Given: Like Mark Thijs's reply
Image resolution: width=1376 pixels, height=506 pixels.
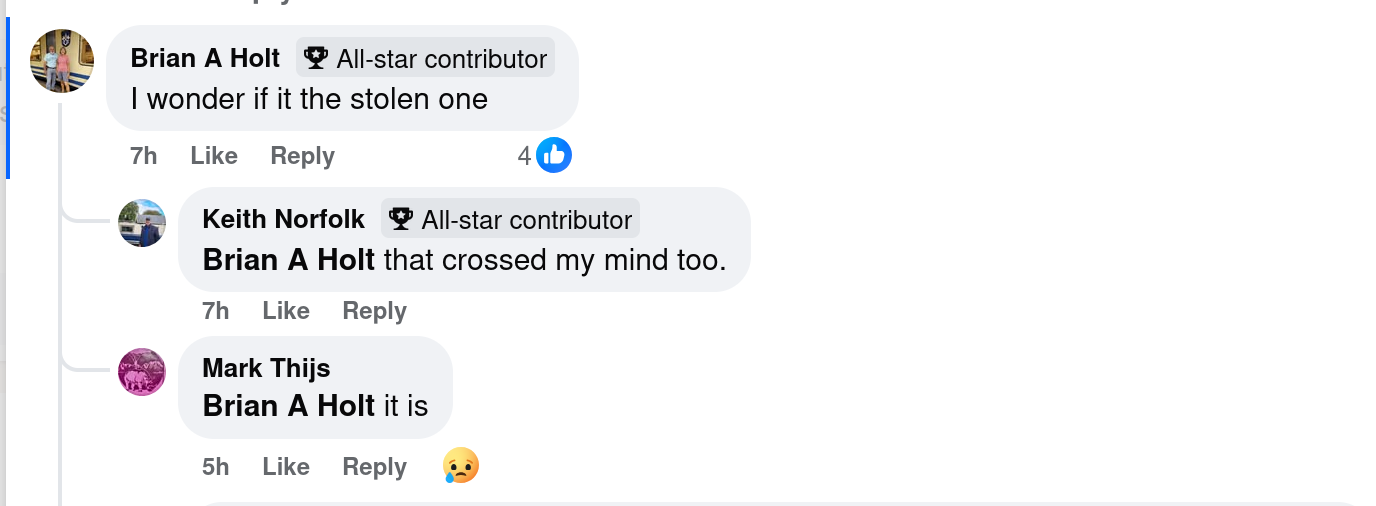Looking at the screenshot, I should 286,467.
